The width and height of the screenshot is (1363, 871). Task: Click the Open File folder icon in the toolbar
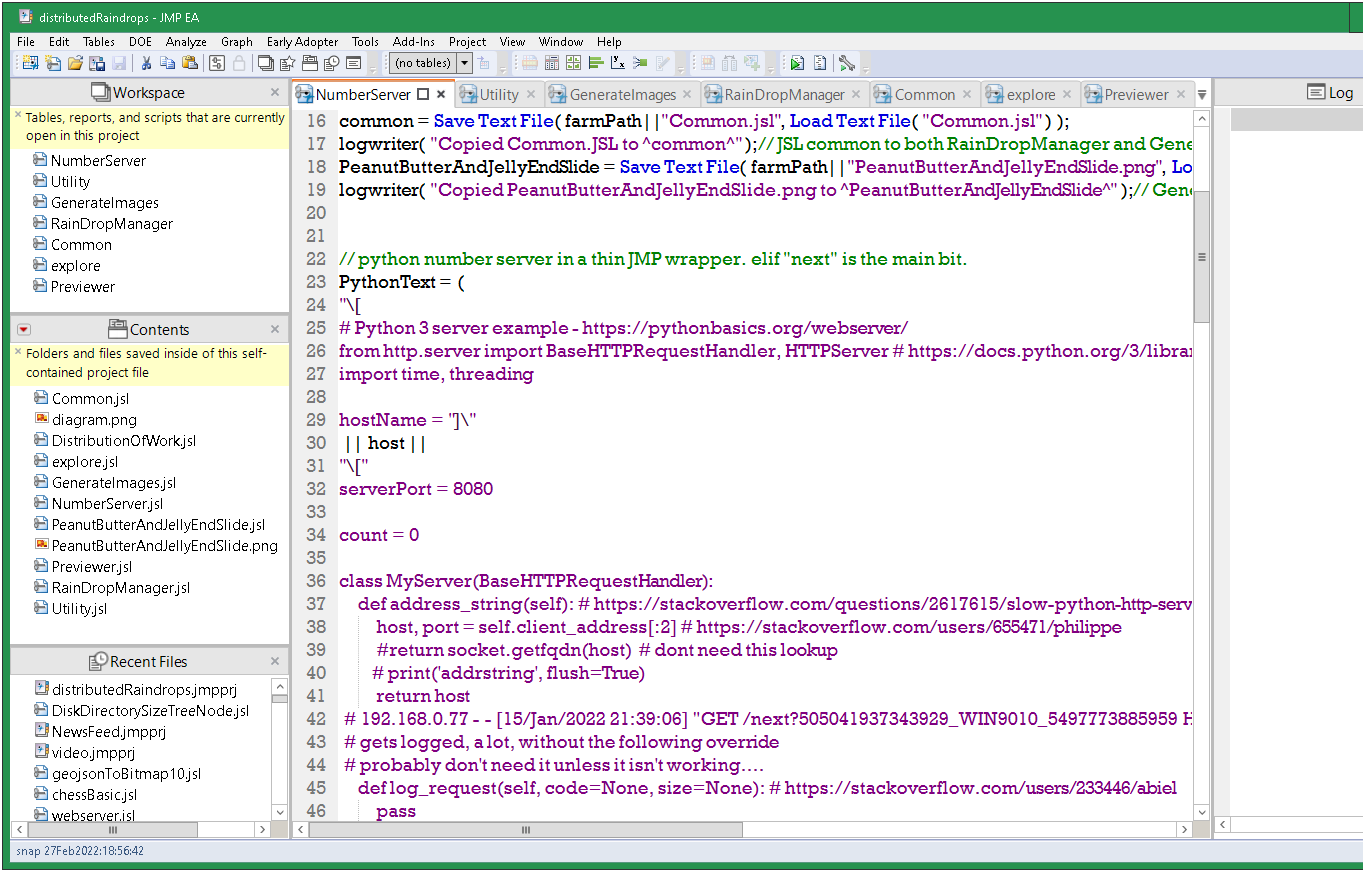point(77,62)
